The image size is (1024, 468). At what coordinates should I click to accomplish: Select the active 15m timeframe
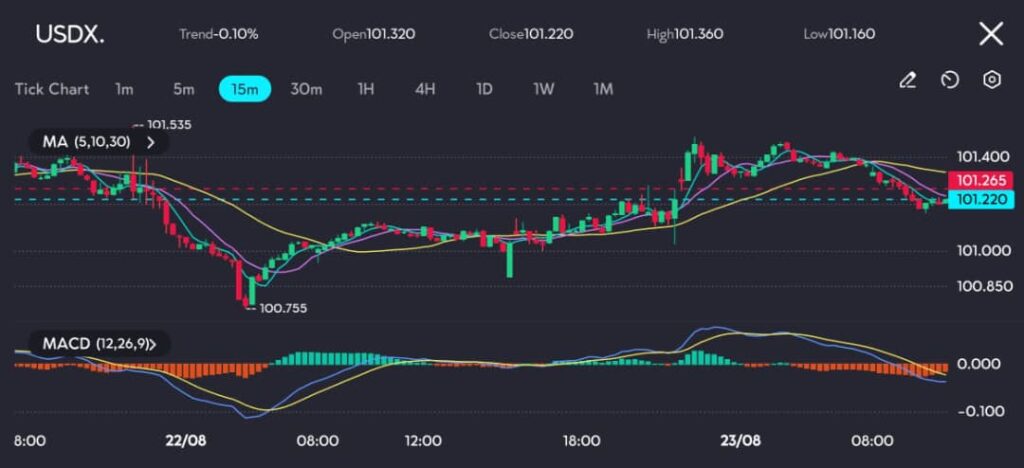tap(245, 89)
